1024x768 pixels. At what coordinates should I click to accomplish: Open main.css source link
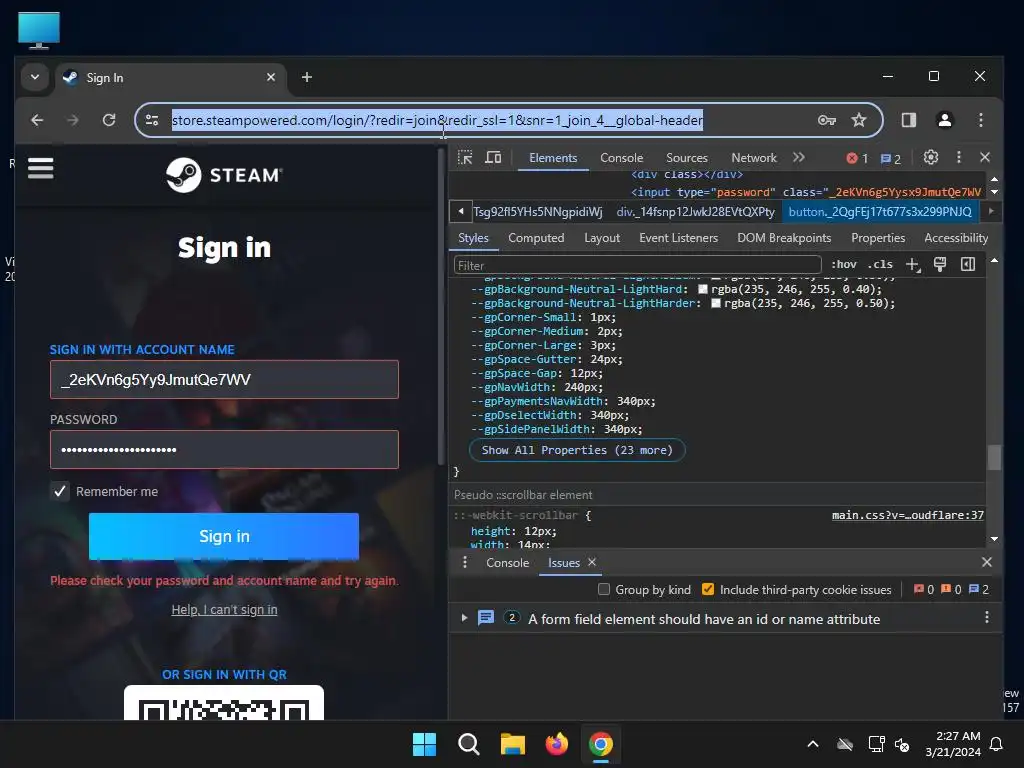tap(908, 515)
